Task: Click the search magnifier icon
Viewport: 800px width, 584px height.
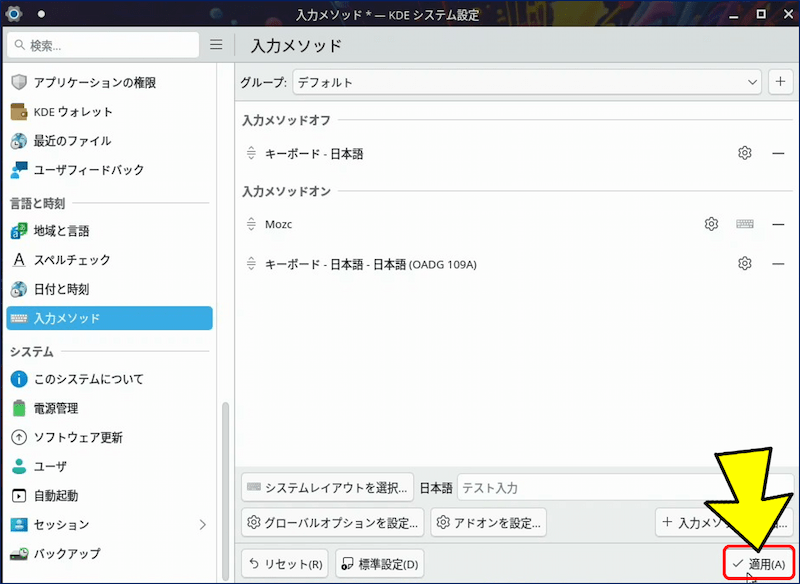Action: point(19,45)
